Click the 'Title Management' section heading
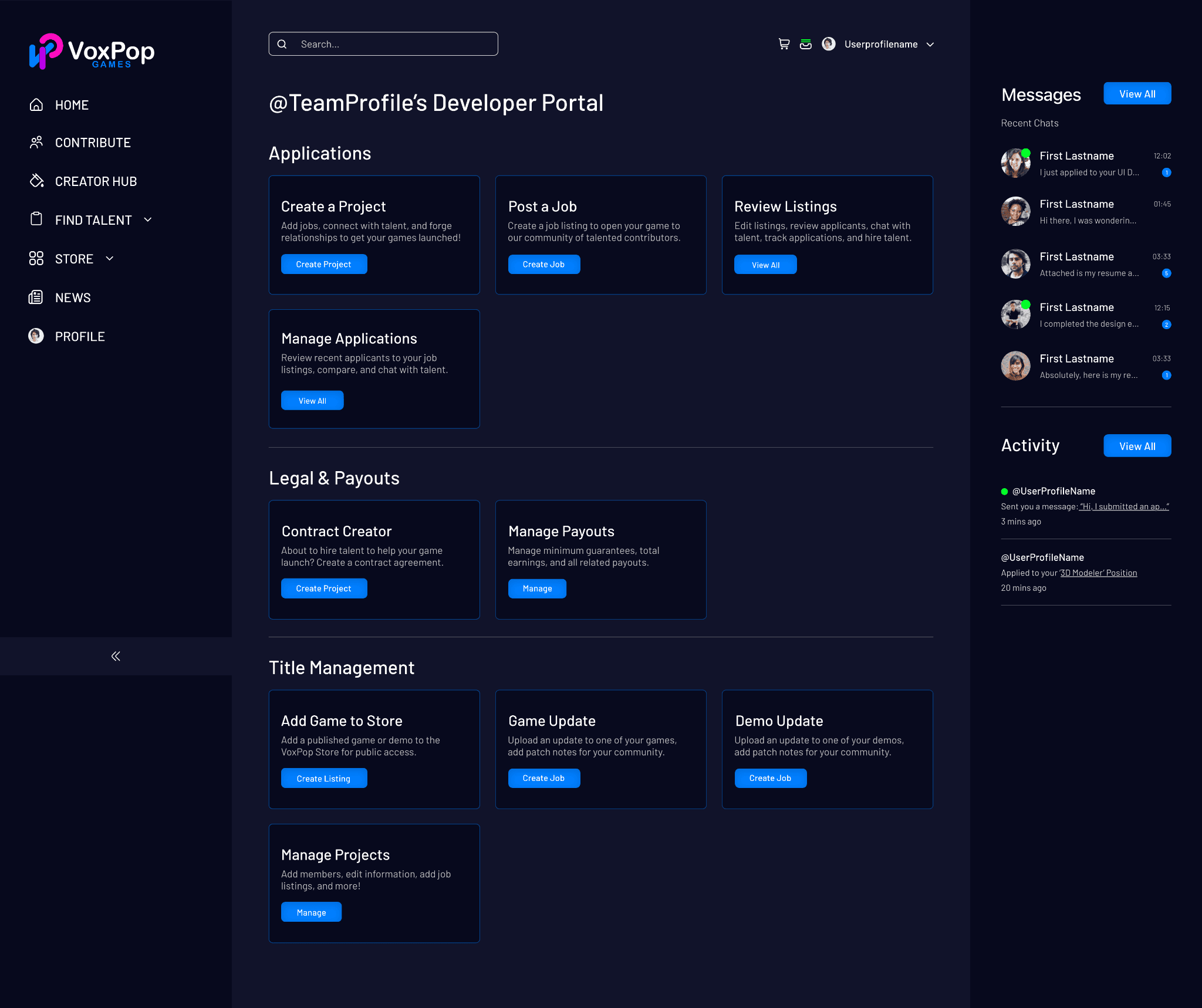The height and width of the screenshot is (1008, 1202). tap(342, 668)
